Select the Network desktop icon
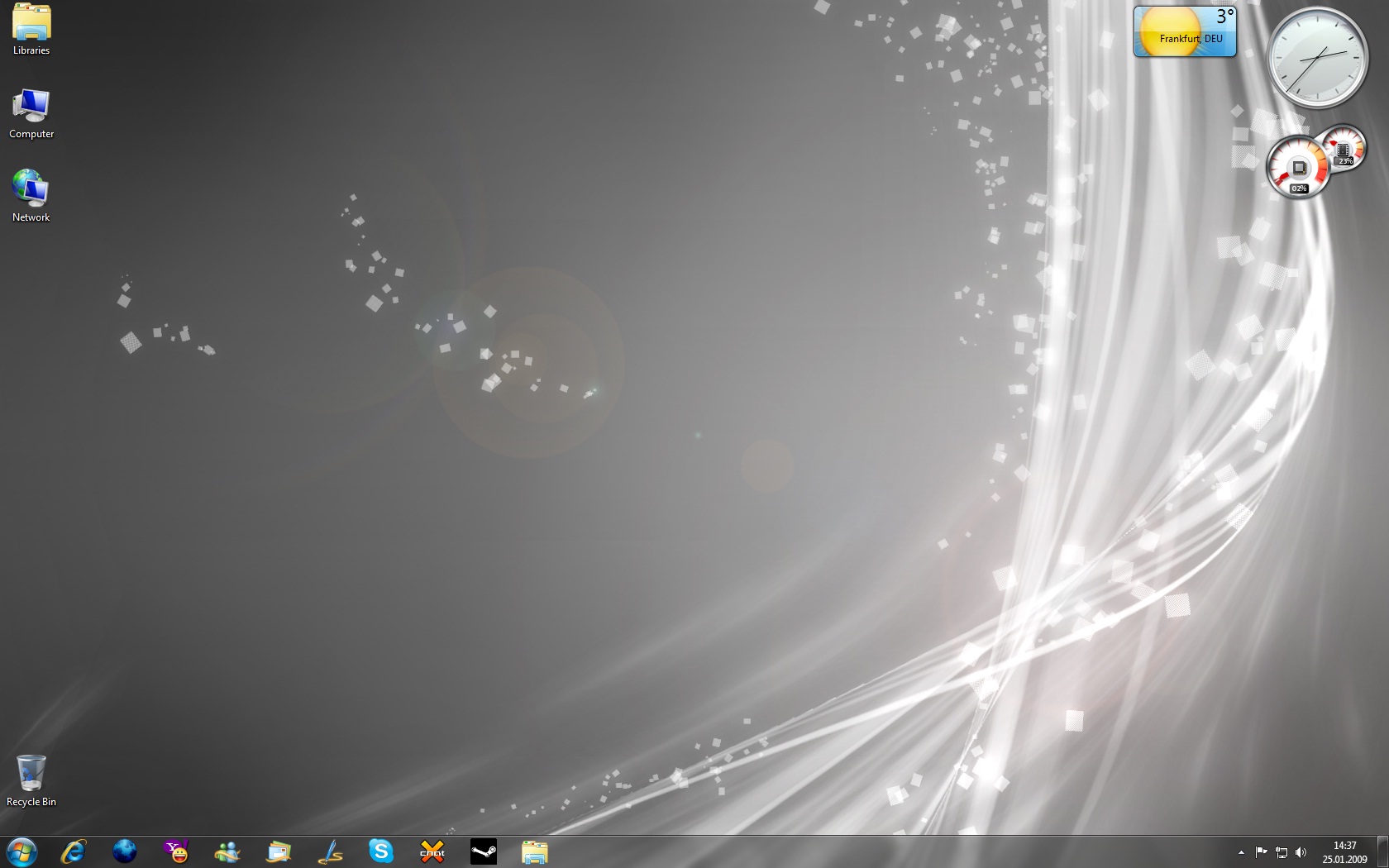 point(31,196)
